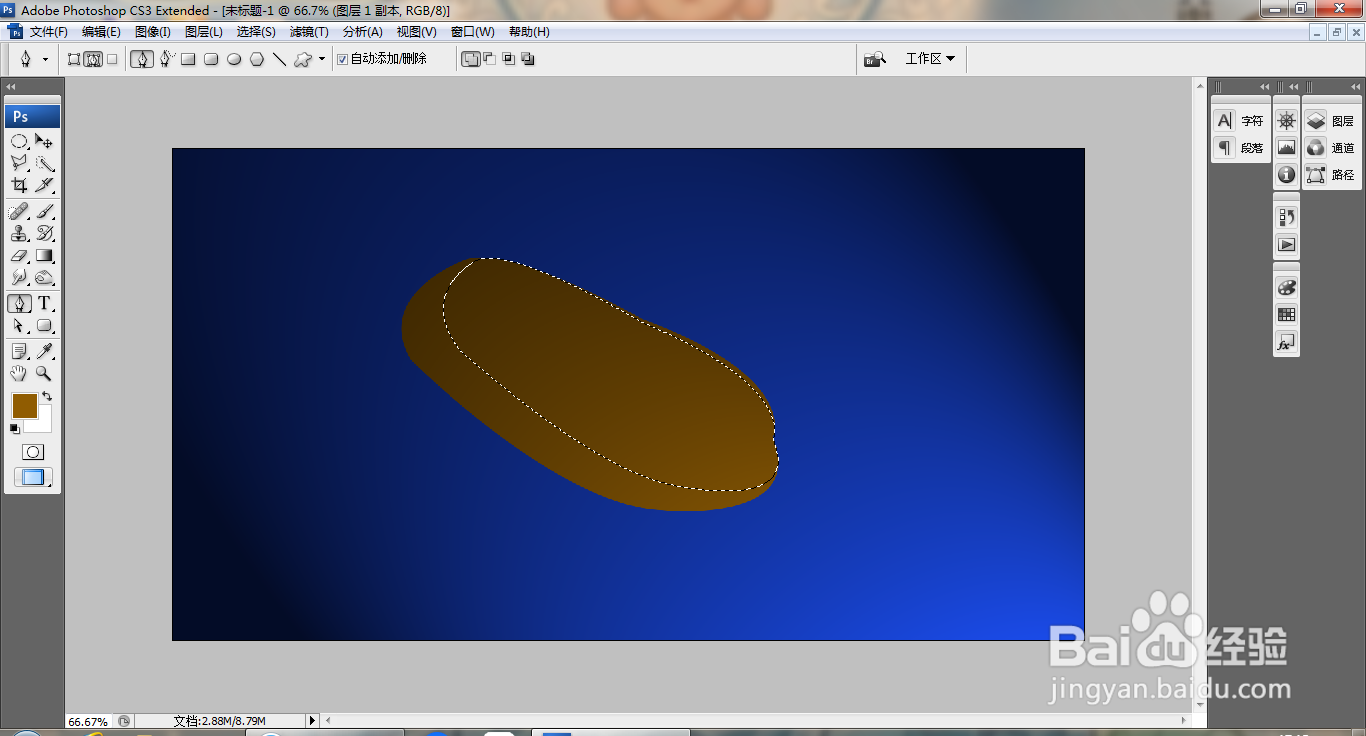This screenshot has height=736, width=1366.
Task: Select the History Brush tool
Action: 44,233
